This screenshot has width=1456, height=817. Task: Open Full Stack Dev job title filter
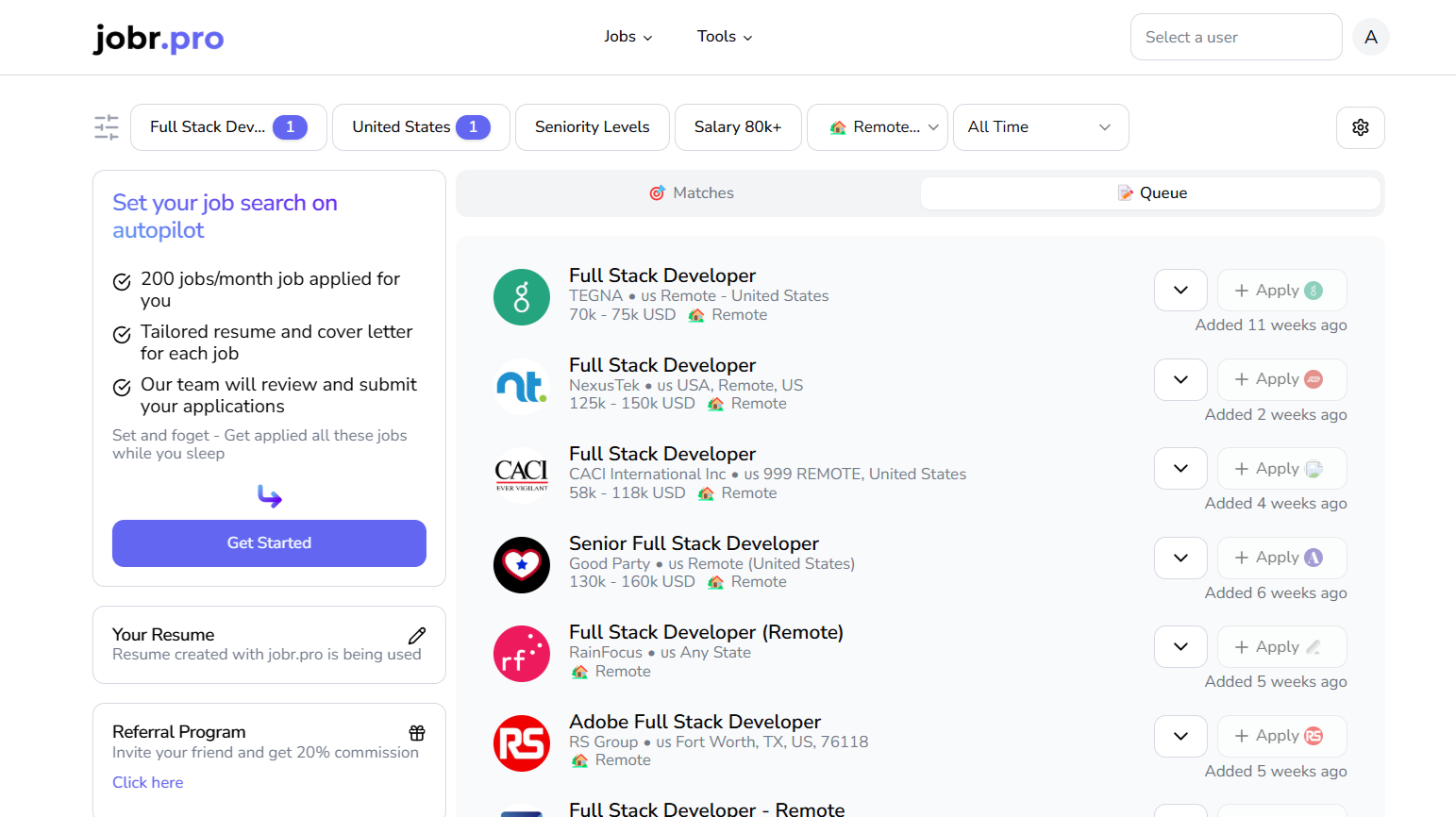228,127
